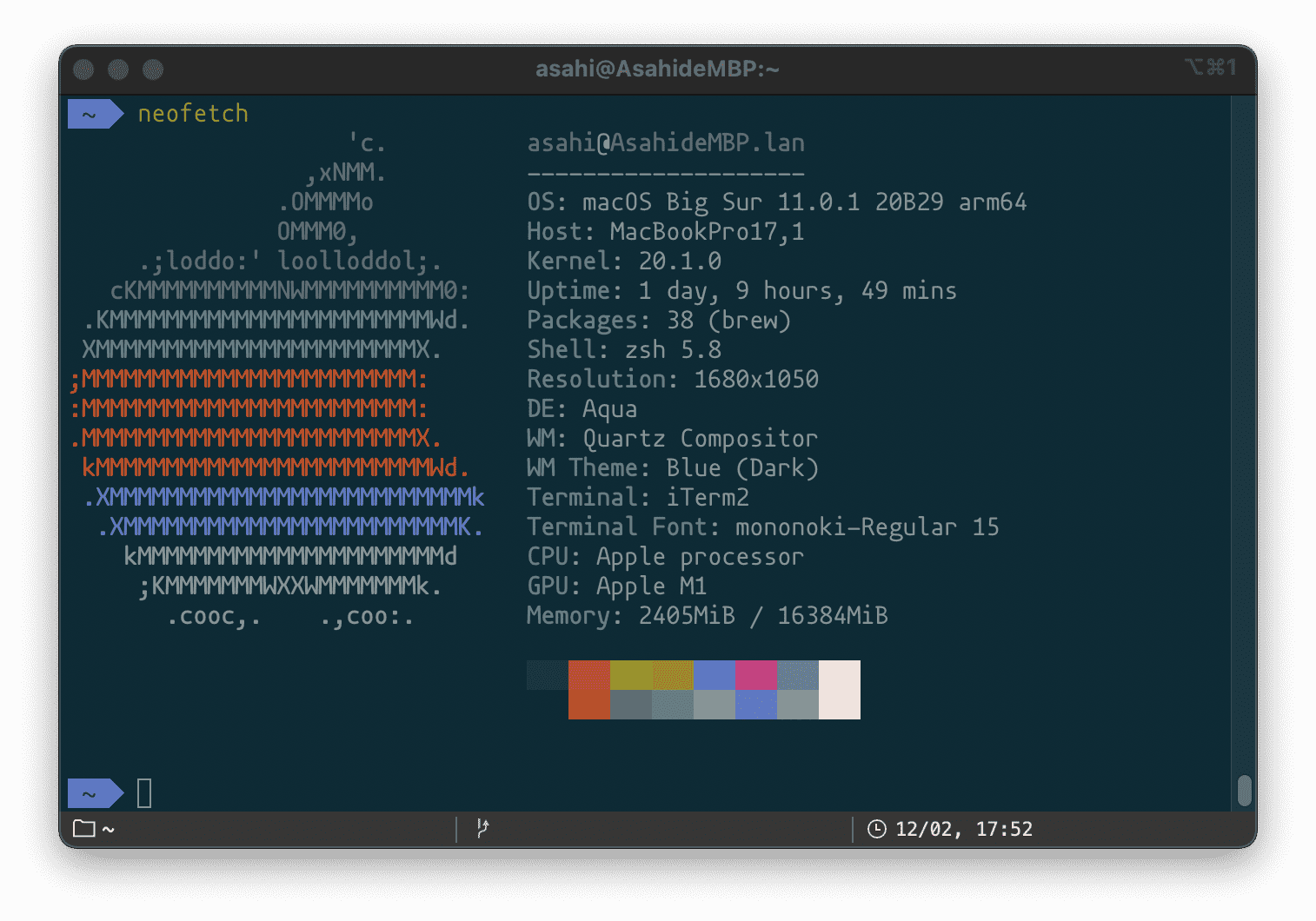The image size is (1316, 921).
Task: Close the iTerm2 window
Action: coord(84,70)
